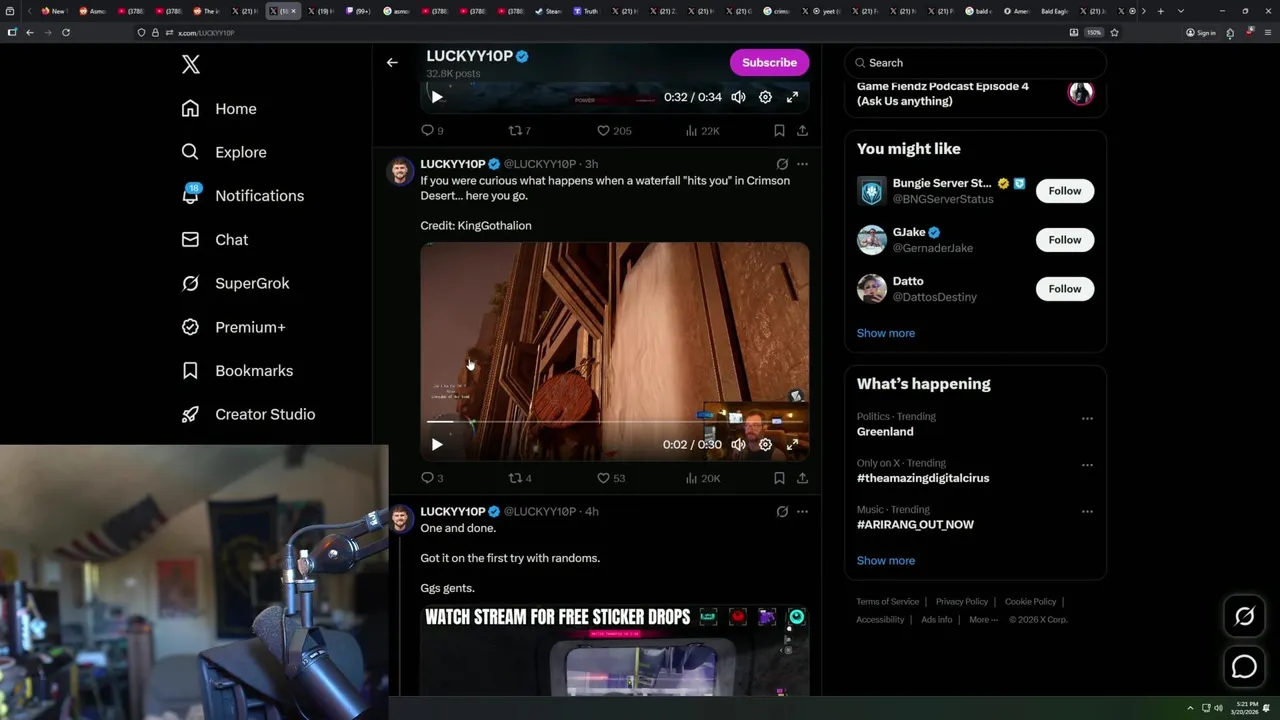Screen dimensions: 1280x720
Task: Show more under You might like
Action: (886, 333)
